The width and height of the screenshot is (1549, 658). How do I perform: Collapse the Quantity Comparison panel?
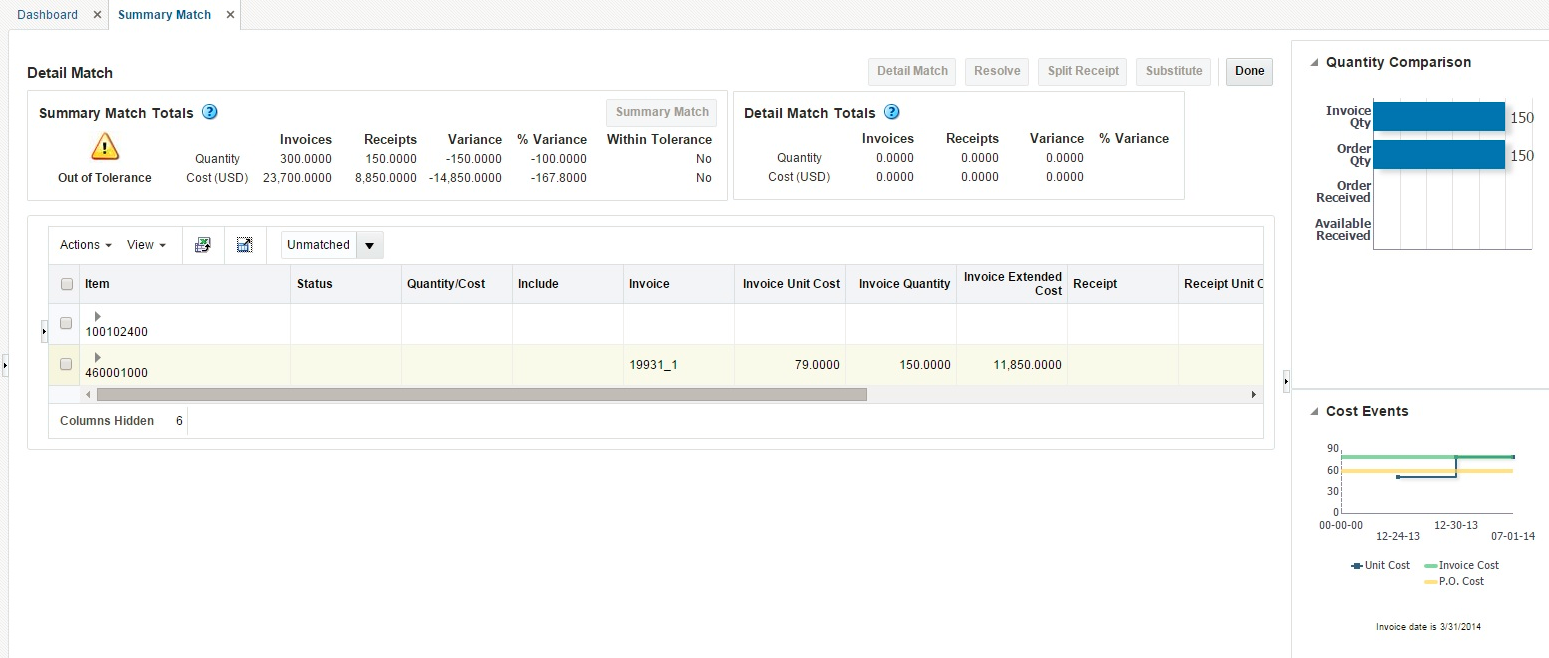(1314, 62)
